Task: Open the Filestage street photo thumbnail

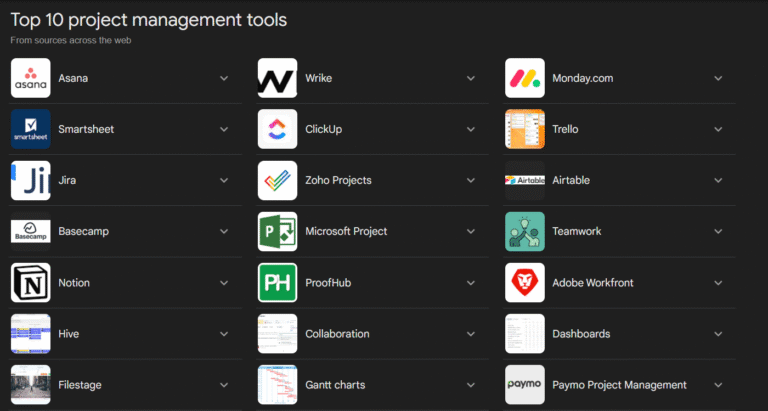Action: [x=30, y=385]
